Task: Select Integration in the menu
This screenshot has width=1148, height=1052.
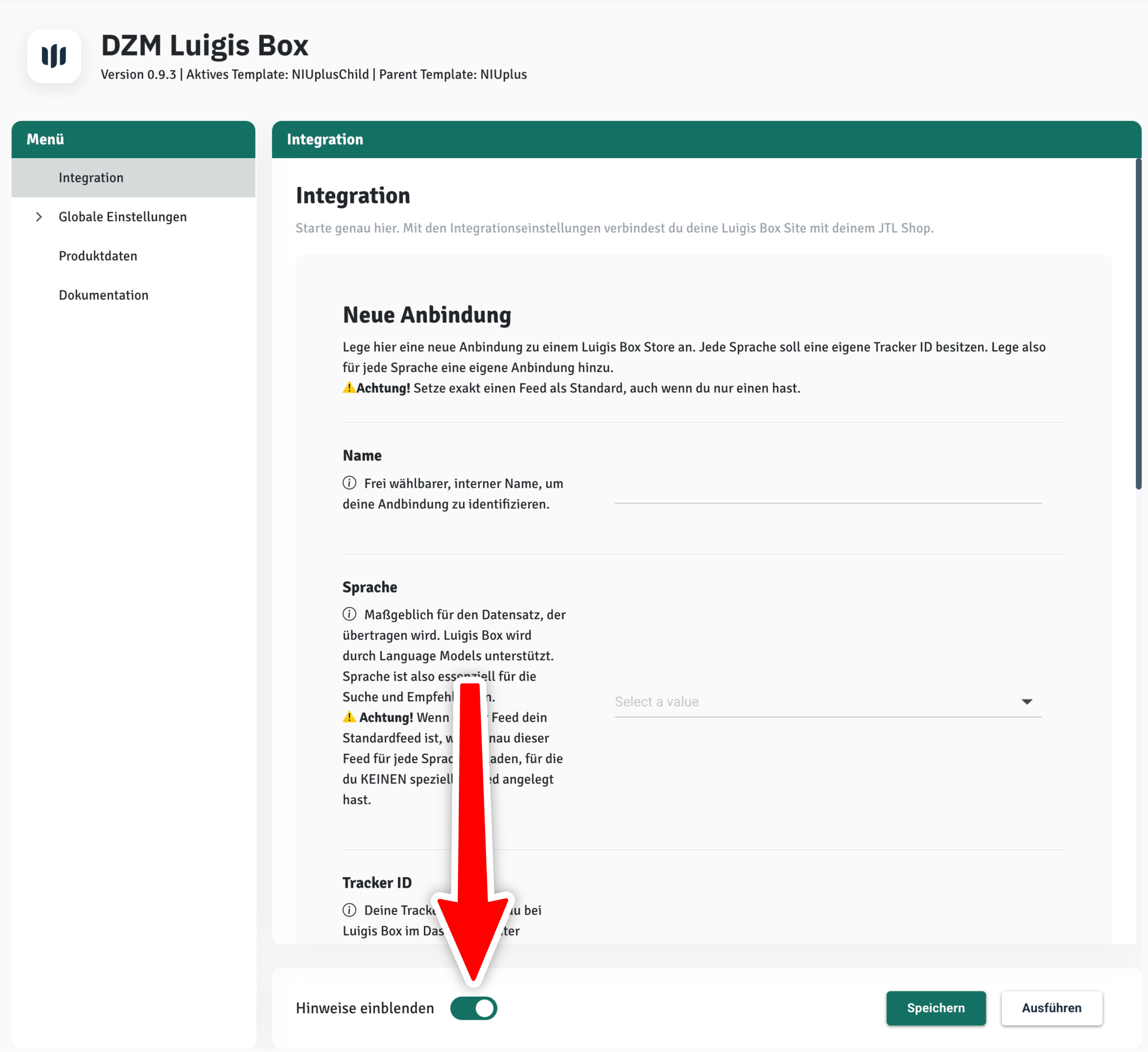Action: [91, 178]
